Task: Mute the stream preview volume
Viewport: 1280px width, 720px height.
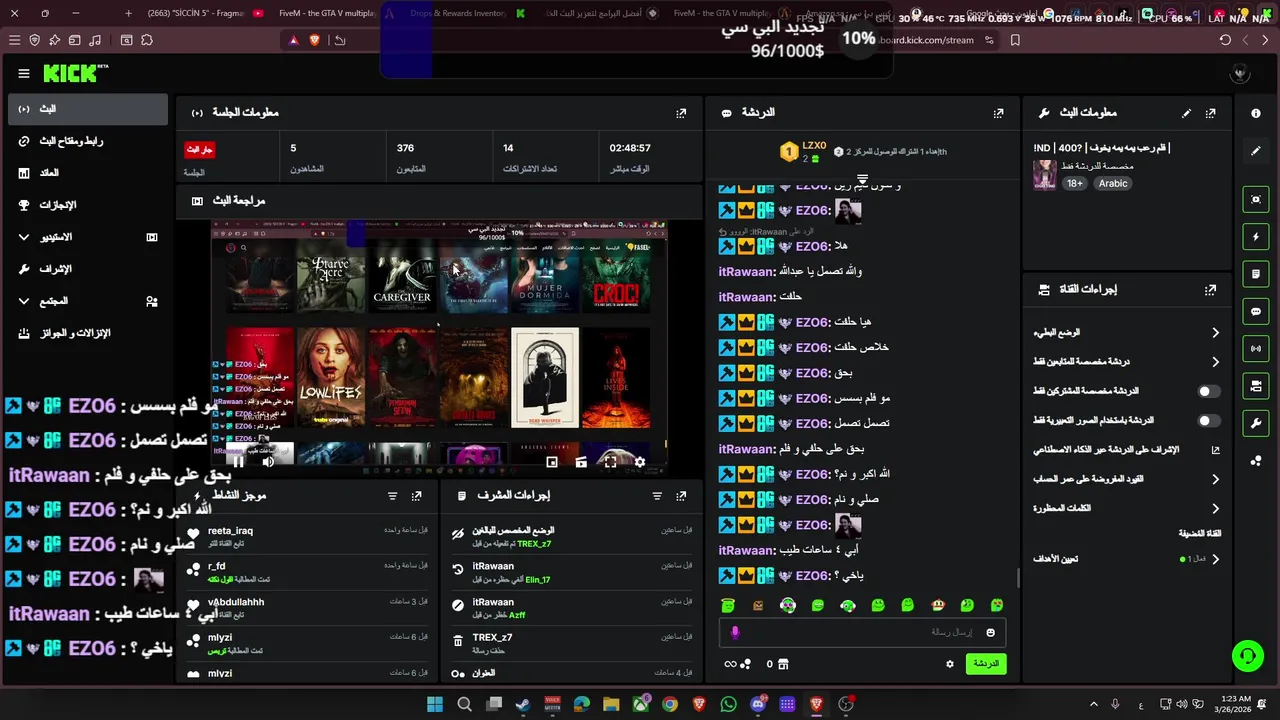Action: click(x=268, y=462)
